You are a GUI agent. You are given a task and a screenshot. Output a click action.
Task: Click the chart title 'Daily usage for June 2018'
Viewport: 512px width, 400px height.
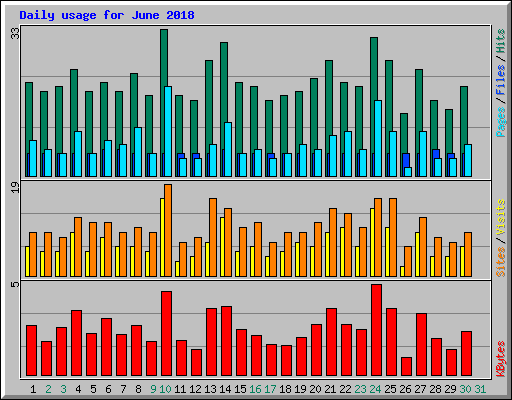(x=107, y=15)
